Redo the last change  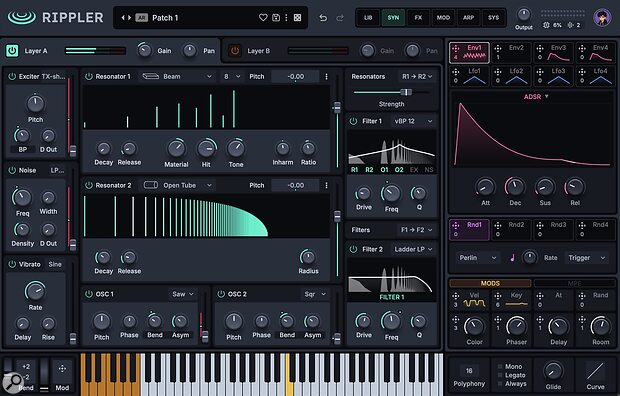coord(340,17)
